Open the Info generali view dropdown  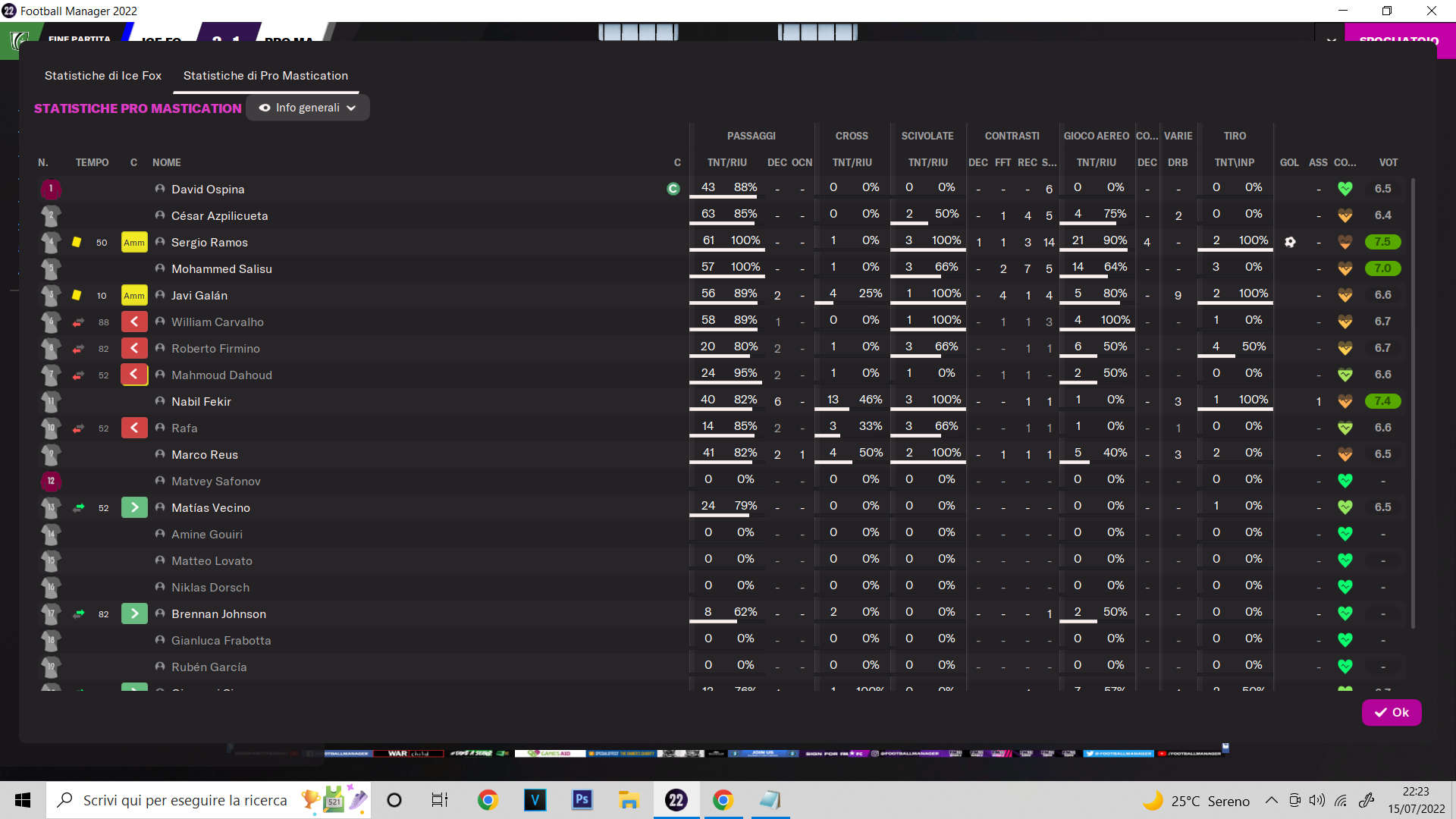[x=308, y=108]
